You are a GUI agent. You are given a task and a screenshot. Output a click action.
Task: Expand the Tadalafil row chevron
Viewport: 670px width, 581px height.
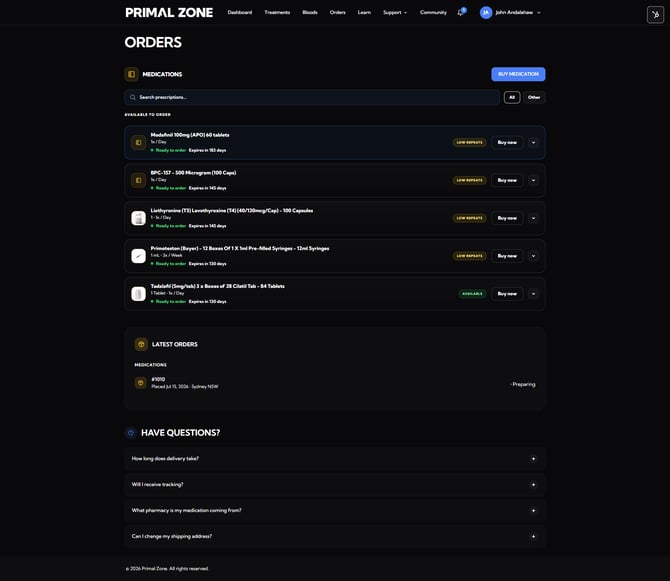tap(533, 294)
